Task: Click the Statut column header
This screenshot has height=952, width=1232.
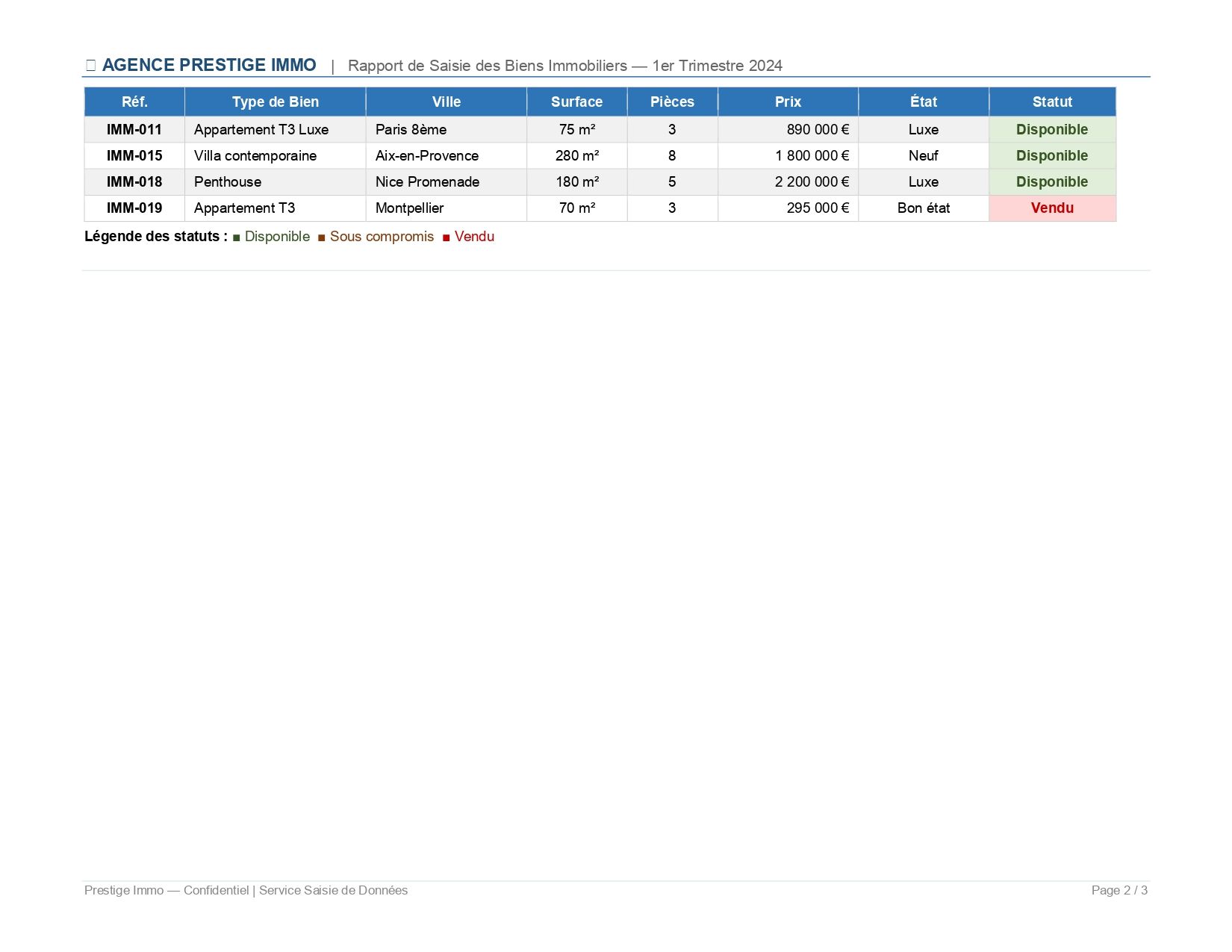Action: pyautogui.click(x=1052, y=102)
